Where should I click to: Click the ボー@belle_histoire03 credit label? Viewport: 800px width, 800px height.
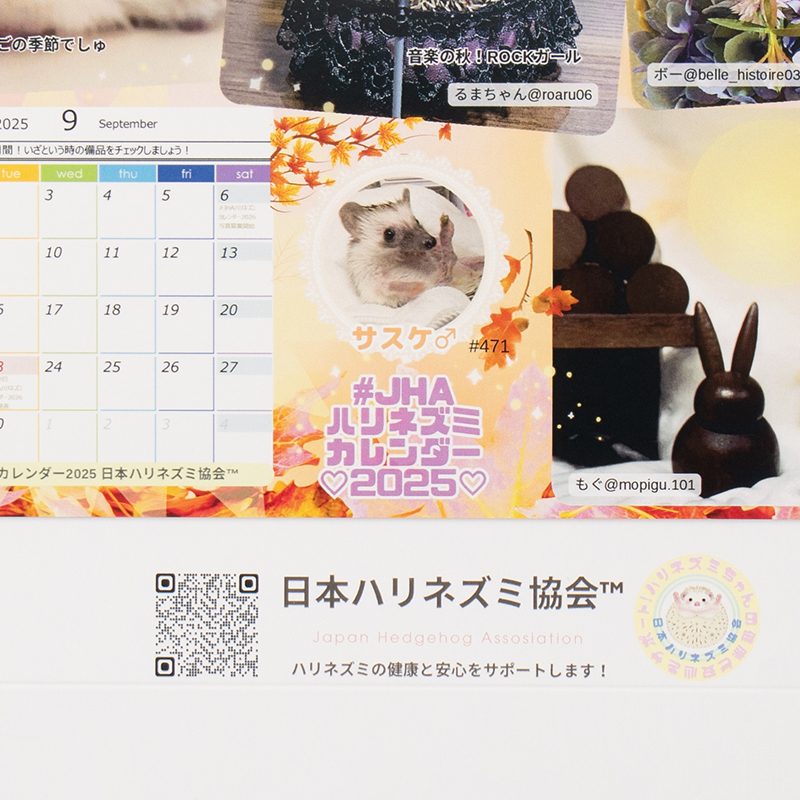pos(725,75)
